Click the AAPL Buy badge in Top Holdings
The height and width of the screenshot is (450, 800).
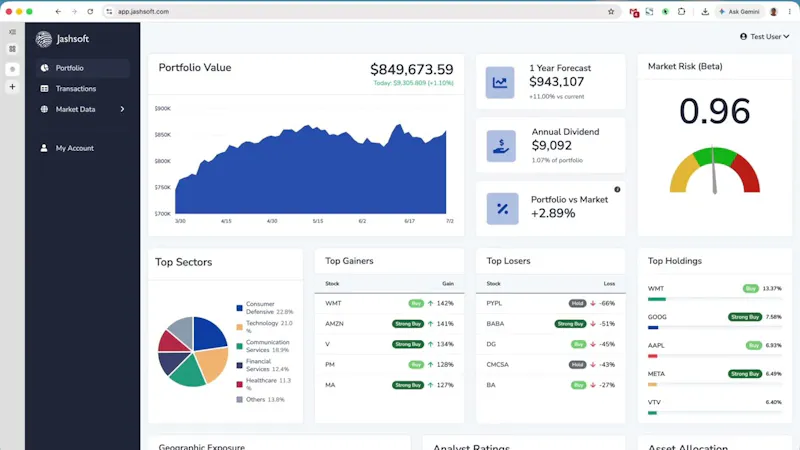click(753, 345)
